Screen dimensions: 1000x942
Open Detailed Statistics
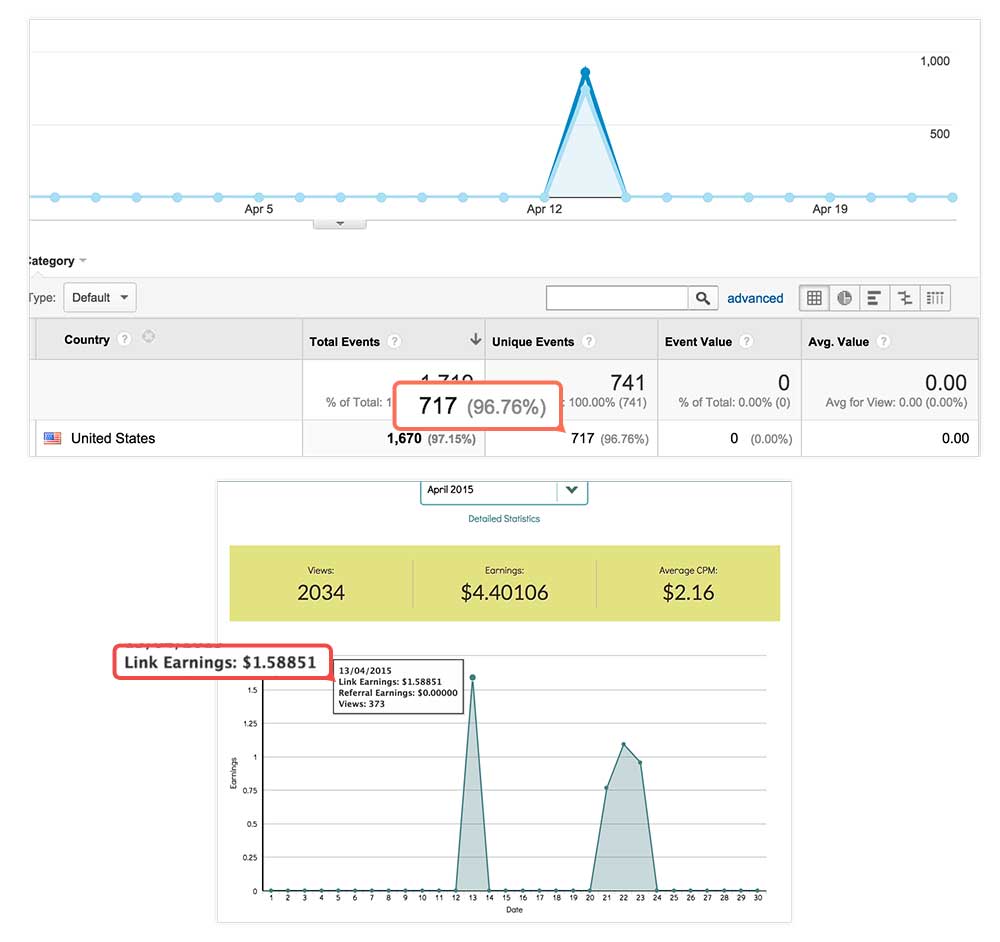pyautogui.click(x=503, y=519)
